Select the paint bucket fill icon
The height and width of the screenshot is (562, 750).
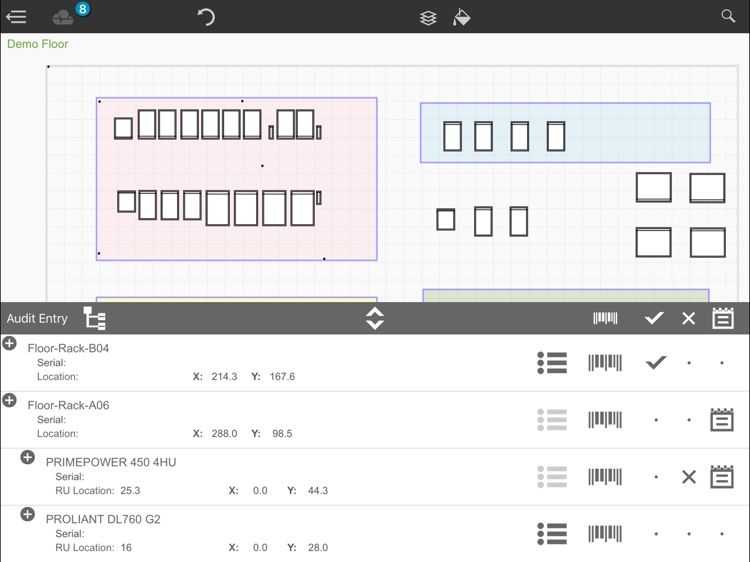(x=461, y=17)
